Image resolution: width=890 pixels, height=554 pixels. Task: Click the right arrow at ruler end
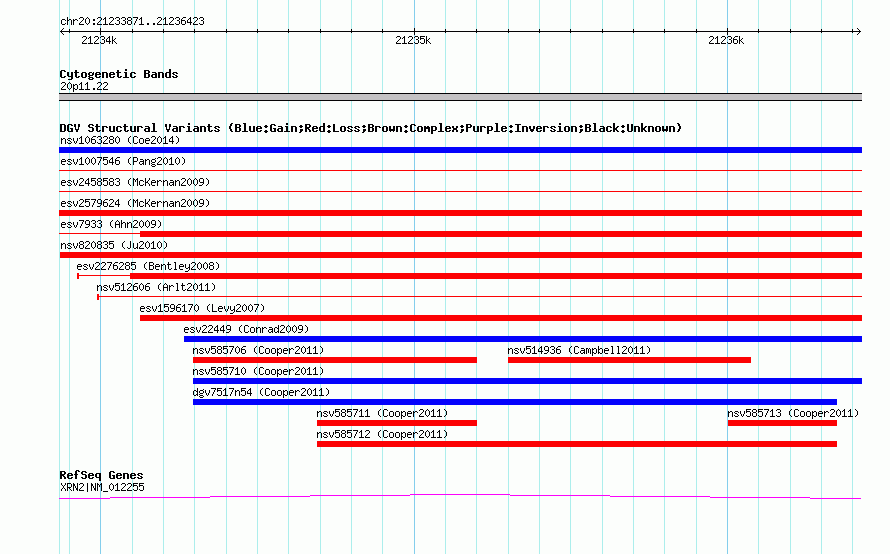tap(858, 31)
